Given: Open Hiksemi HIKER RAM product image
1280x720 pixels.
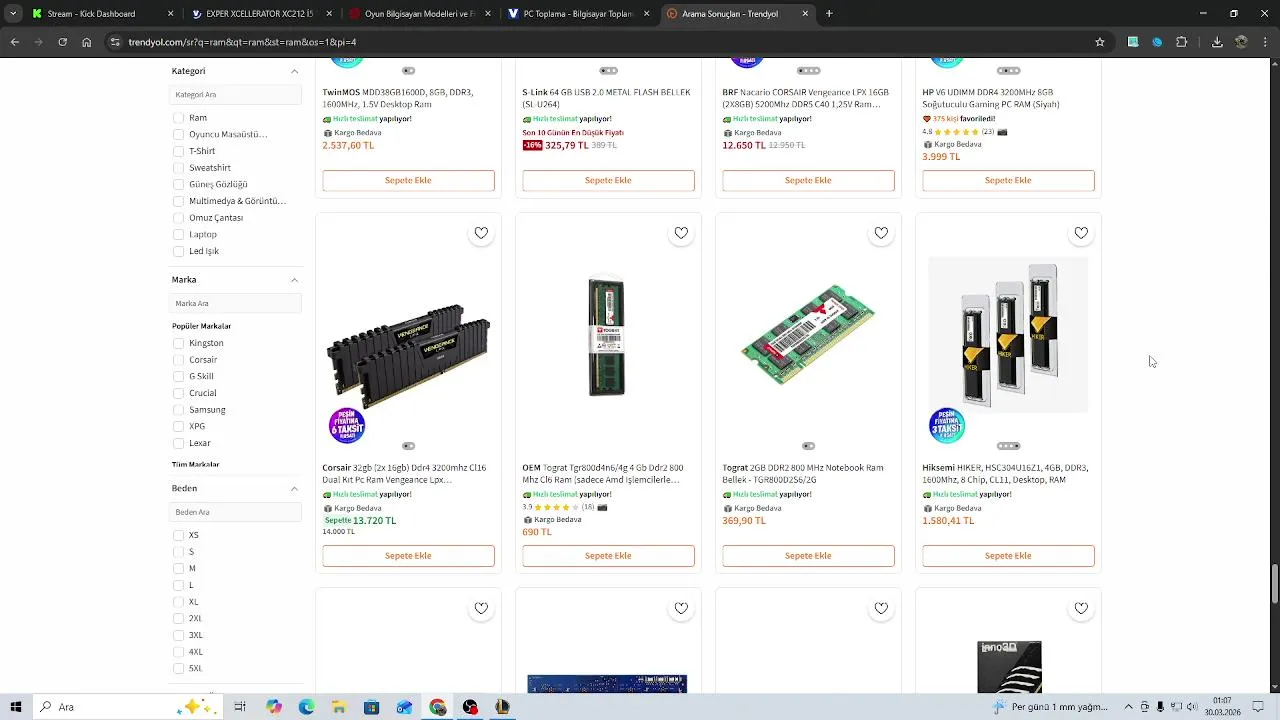Looking at the screenshot, I should click(x=1008, y=335).
